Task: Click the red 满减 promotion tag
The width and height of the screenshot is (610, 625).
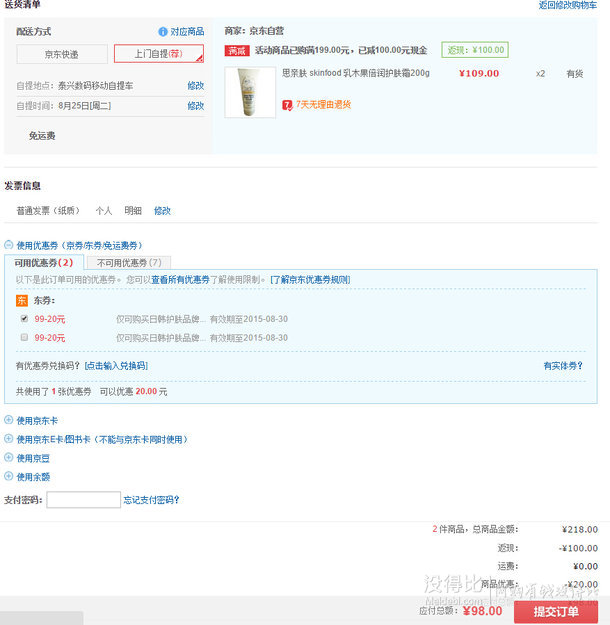Action: pyautogui.click(x=237, y=50)
